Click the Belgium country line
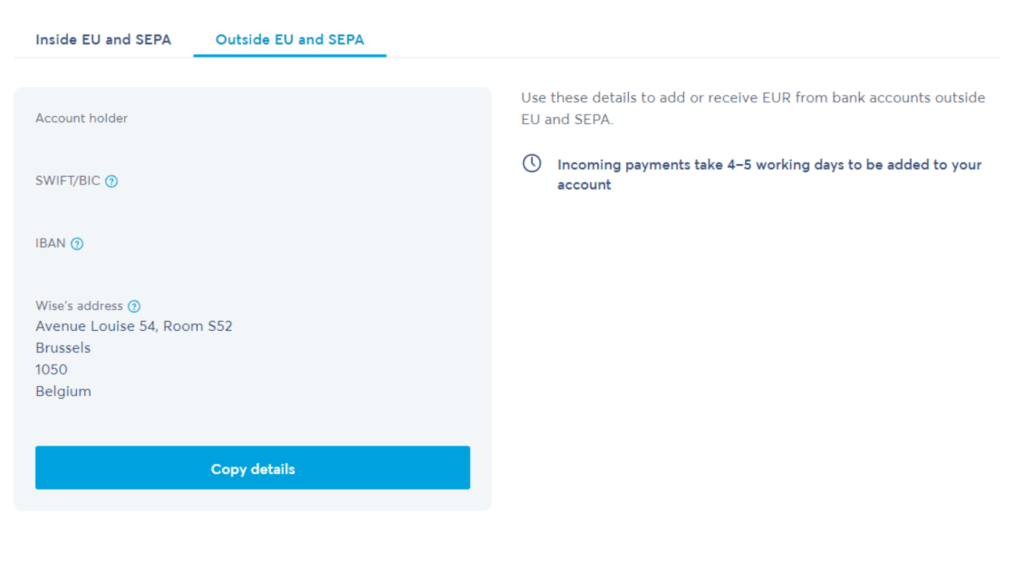The image size is (1024, 576). pyautogui.click(x=63, y=391)
